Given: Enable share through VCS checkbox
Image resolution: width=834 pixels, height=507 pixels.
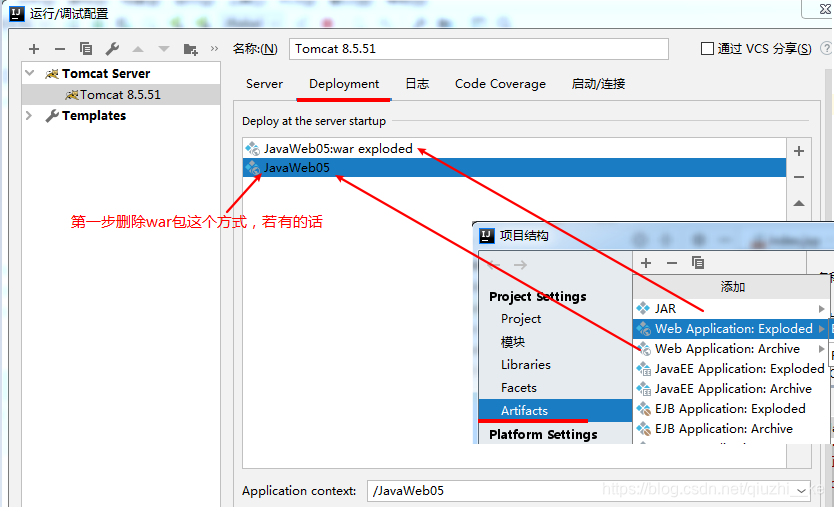Looking at the screenshot, I should pos(707,49).
